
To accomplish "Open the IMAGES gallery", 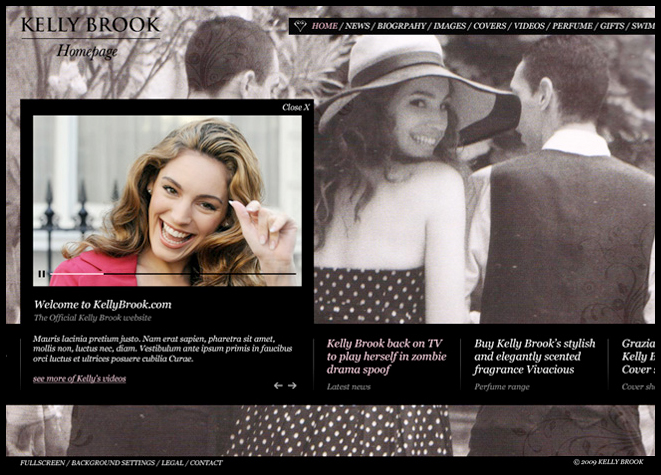I will [450, 26].
